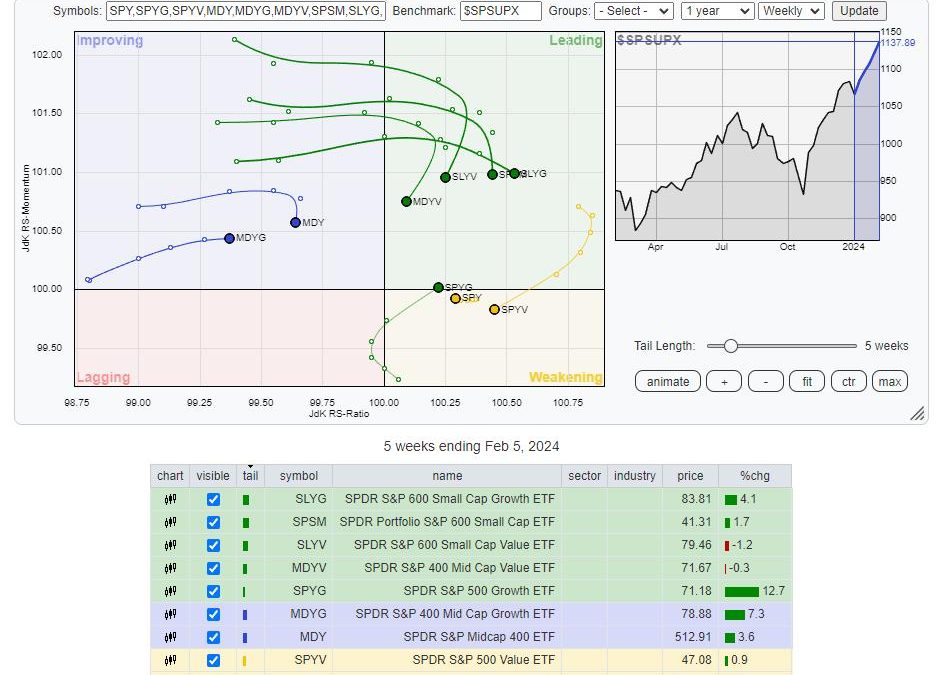Click the Update button
936x675 pixels.
[859, 11]
